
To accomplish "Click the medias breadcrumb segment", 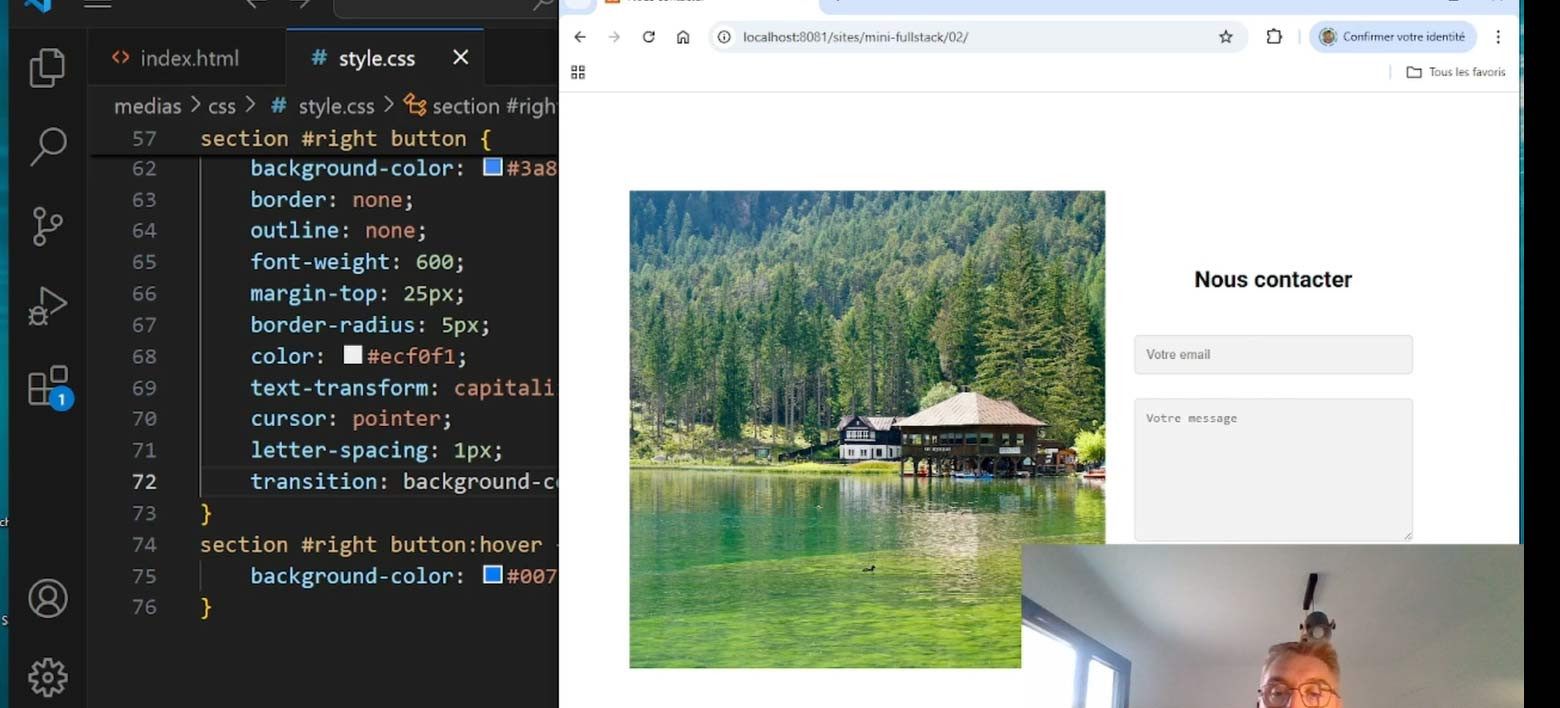I will (147, 106).
